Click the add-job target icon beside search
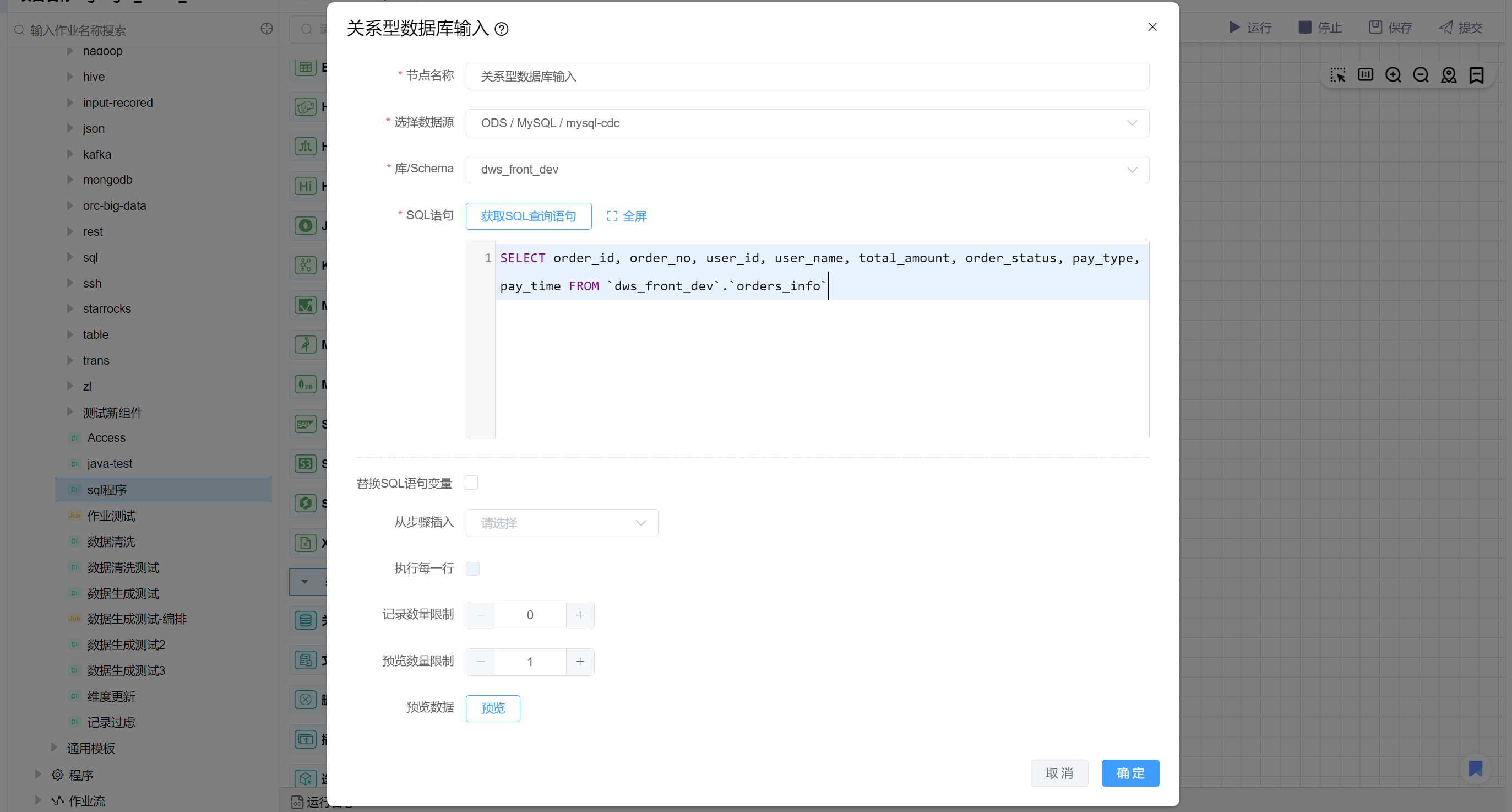 tap(266, 29)
